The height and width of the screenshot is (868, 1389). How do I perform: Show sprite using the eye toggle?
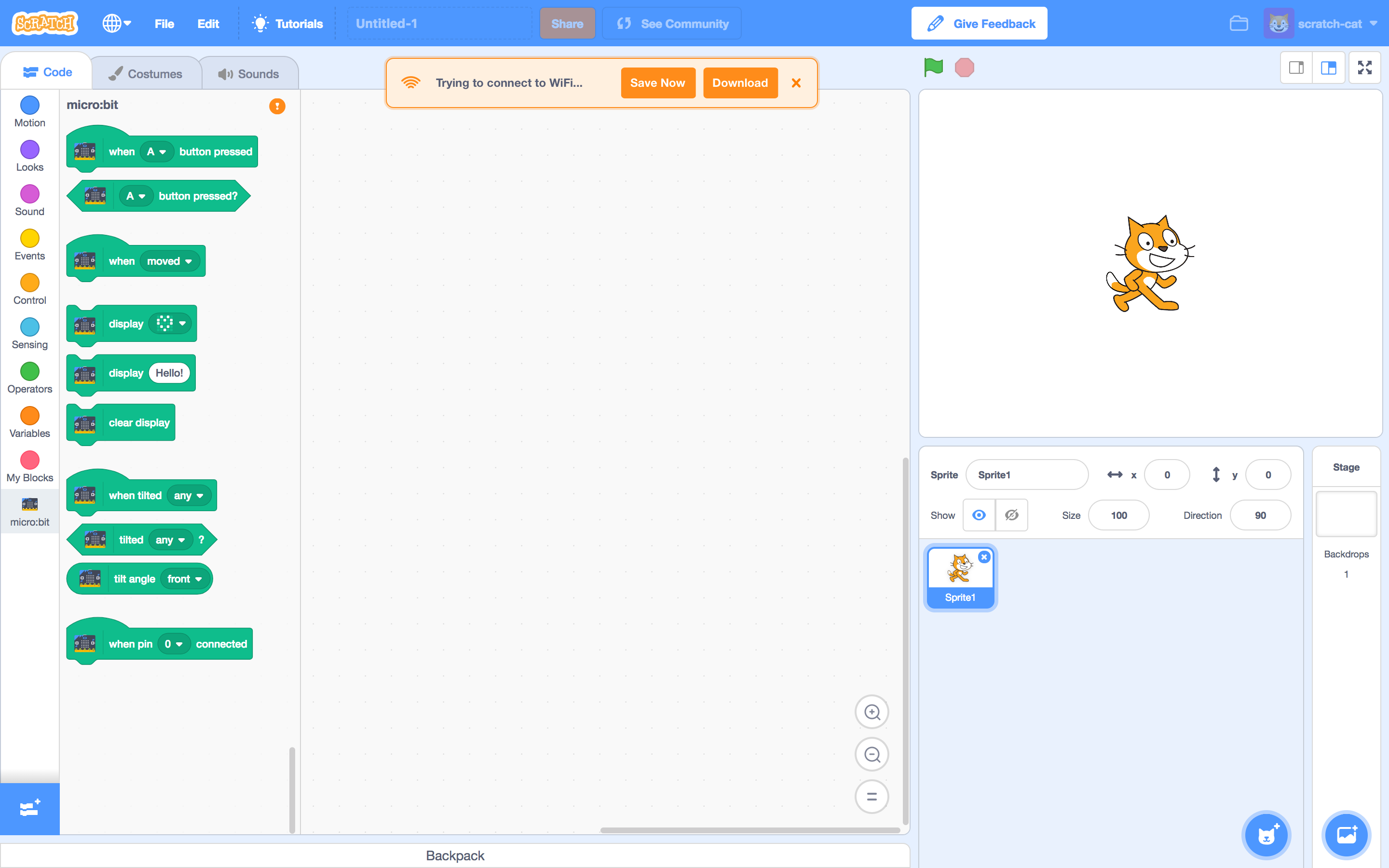pos(979,515)
